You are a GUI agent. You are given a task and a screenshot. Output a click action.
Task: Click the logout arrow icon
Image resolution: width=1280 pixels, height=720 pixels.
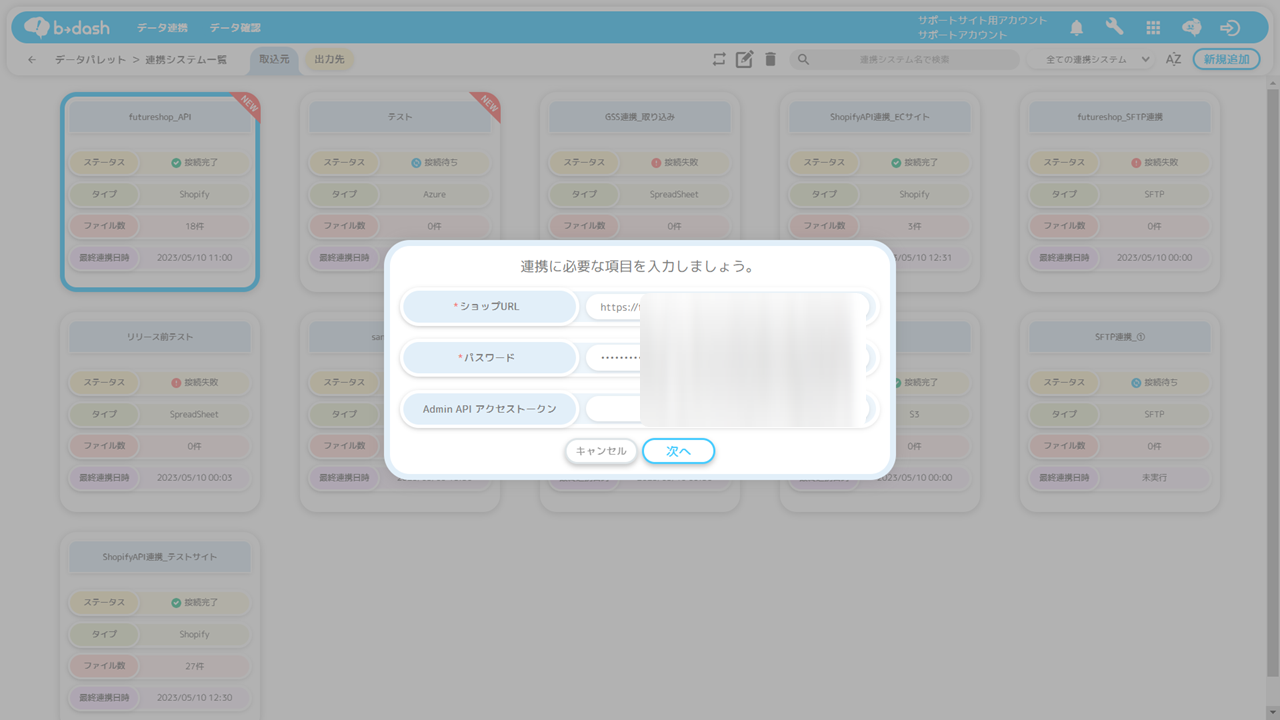pos(1230,28)
